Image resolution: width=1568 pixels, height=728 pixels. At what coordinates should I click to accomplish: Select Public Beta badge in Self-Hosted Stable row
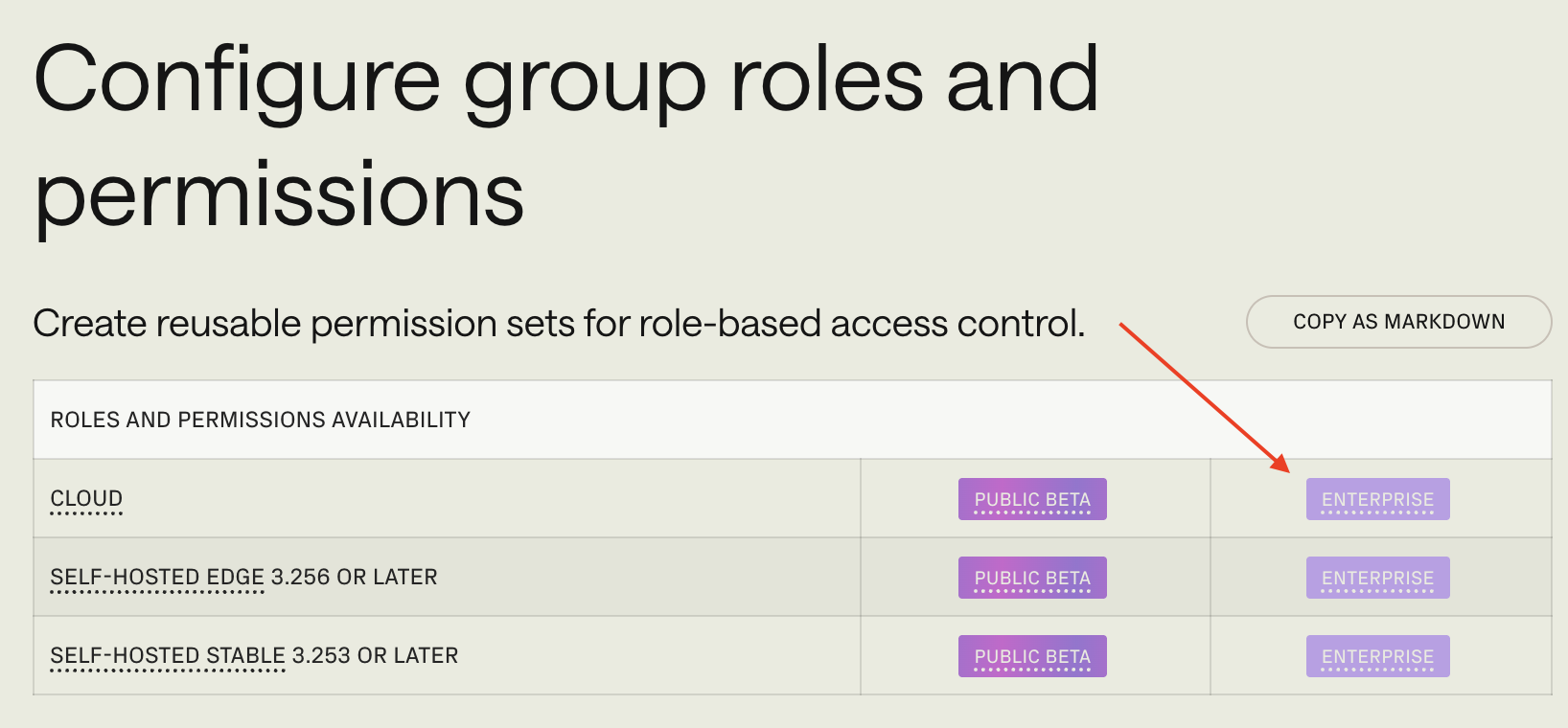click(x=1032, y=656)
